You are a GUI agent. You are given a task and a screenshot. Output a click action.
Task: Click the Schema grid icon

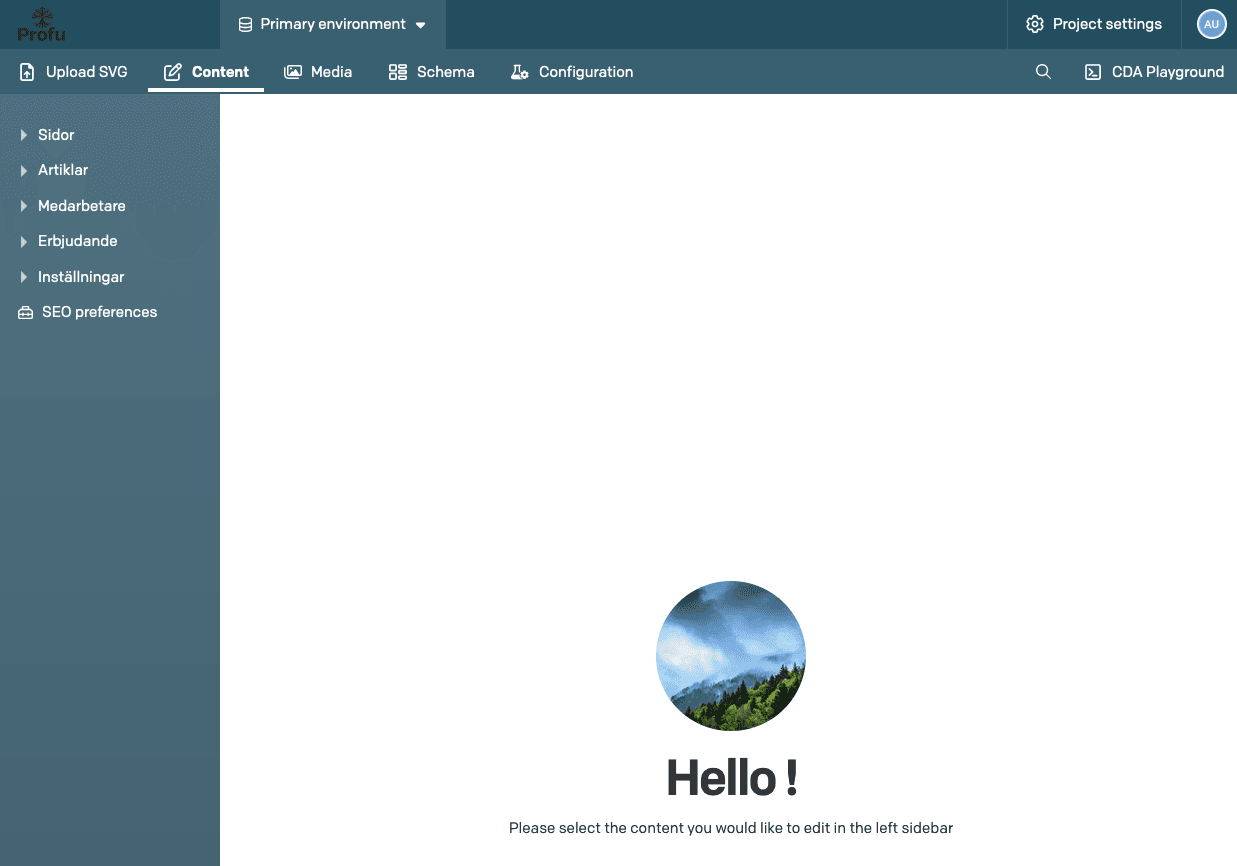click(398, 71)
